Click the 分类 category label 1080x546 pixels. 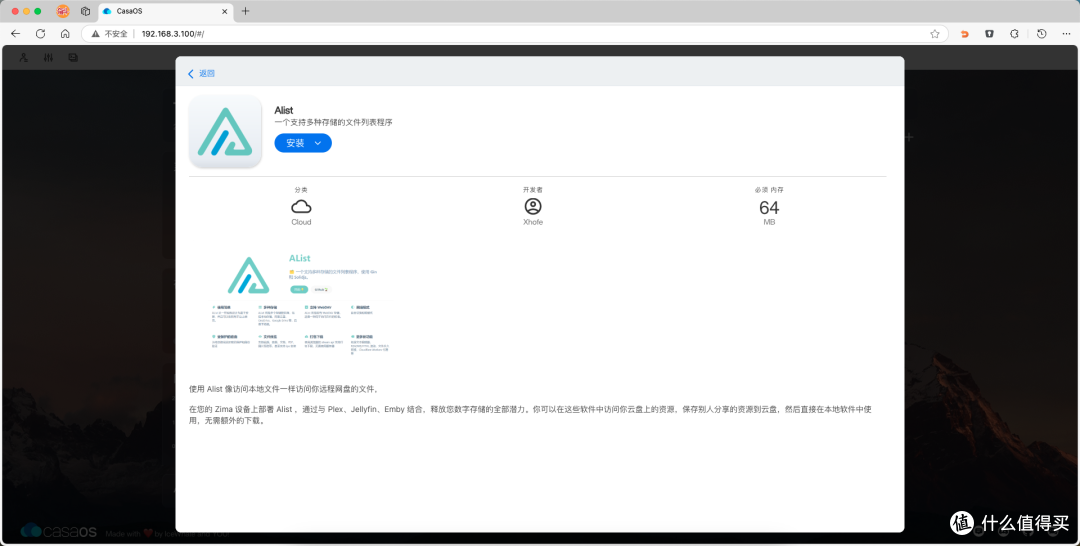(301, 190)
